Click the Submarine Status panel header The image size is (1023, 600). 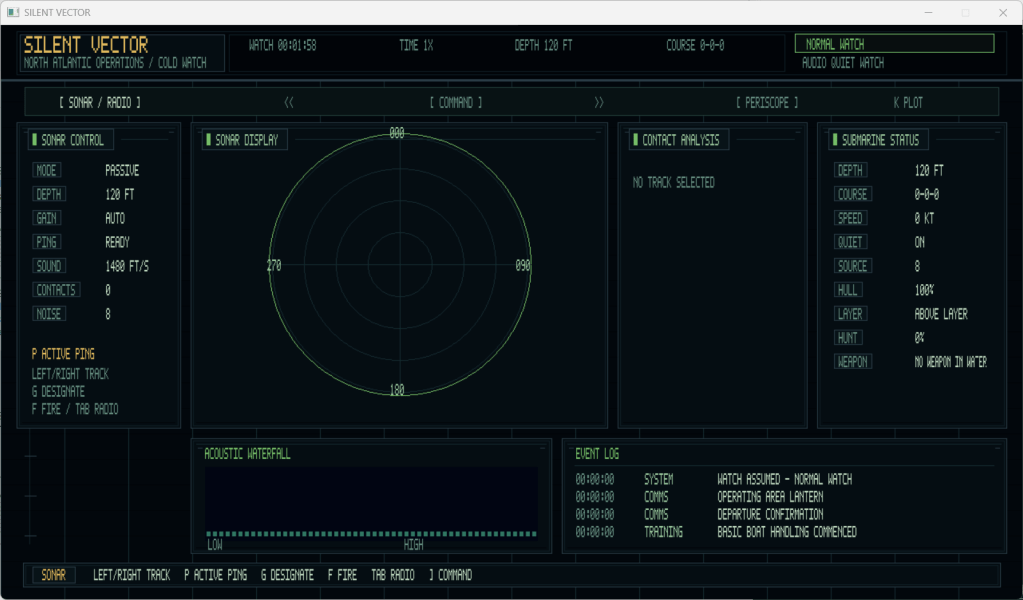(x=879, y=140)
